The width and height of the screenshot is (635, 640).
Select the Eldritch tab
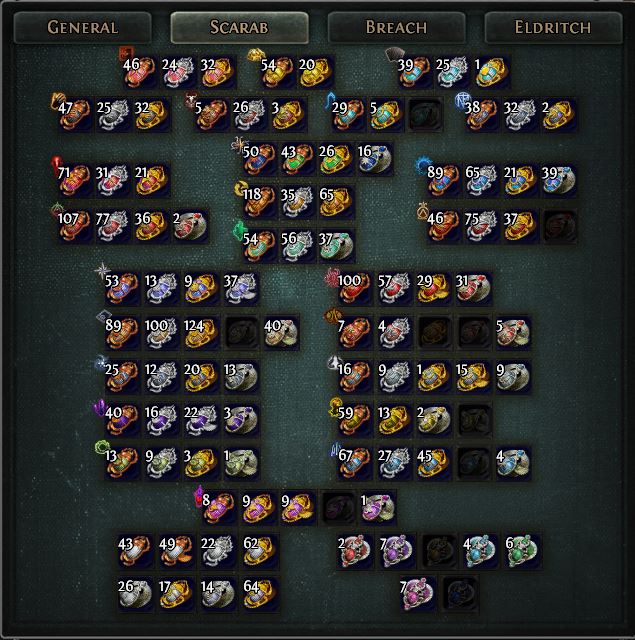[553, 27]
